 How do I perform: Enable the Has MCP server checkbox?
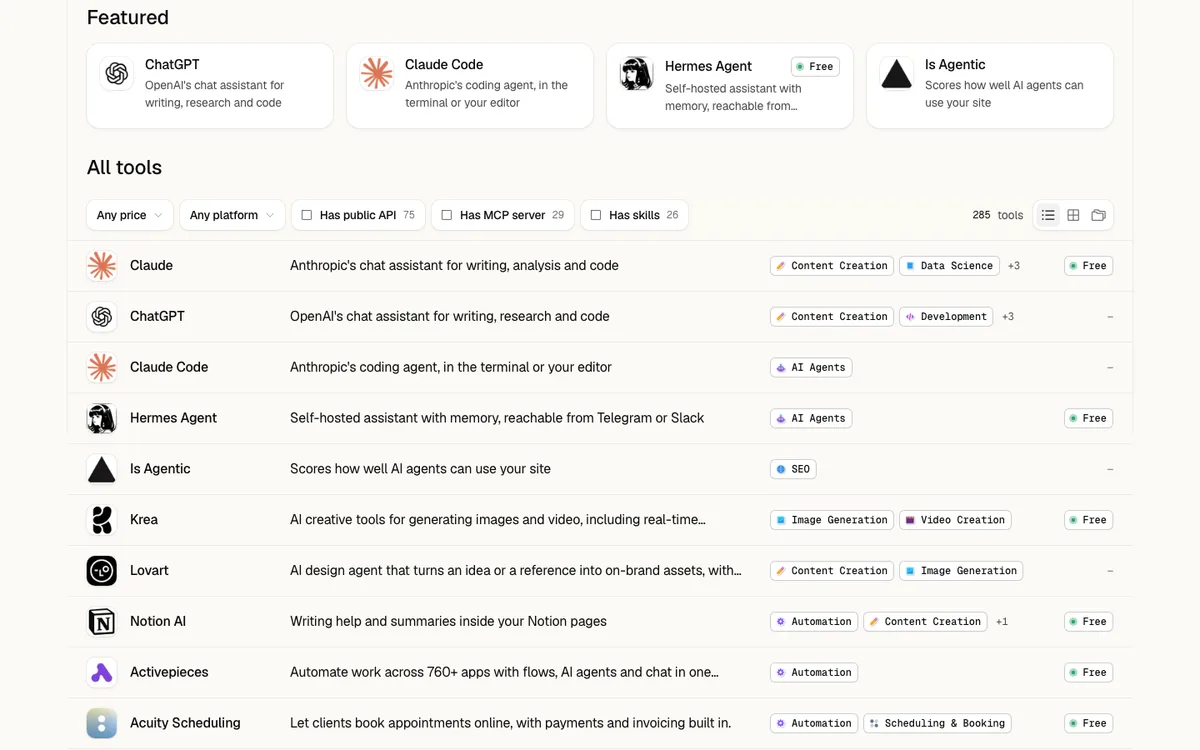click(x=447, y=215)
